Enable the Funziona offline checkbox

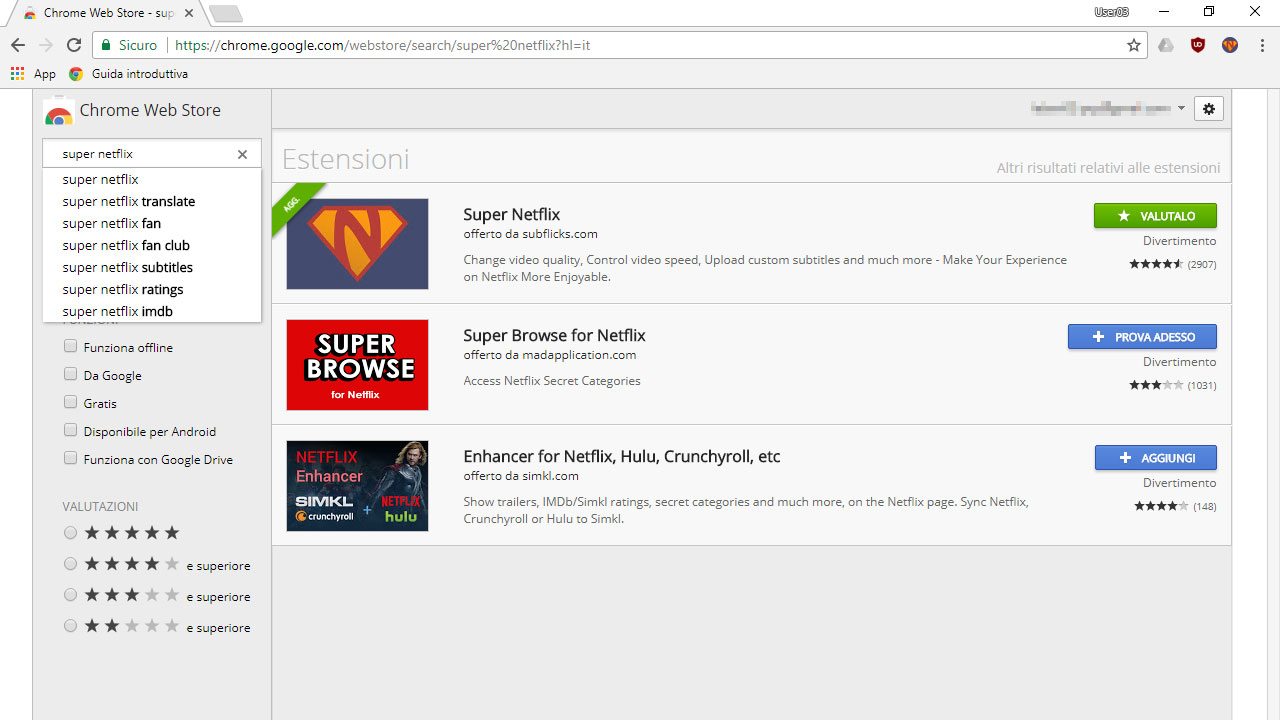70,346
